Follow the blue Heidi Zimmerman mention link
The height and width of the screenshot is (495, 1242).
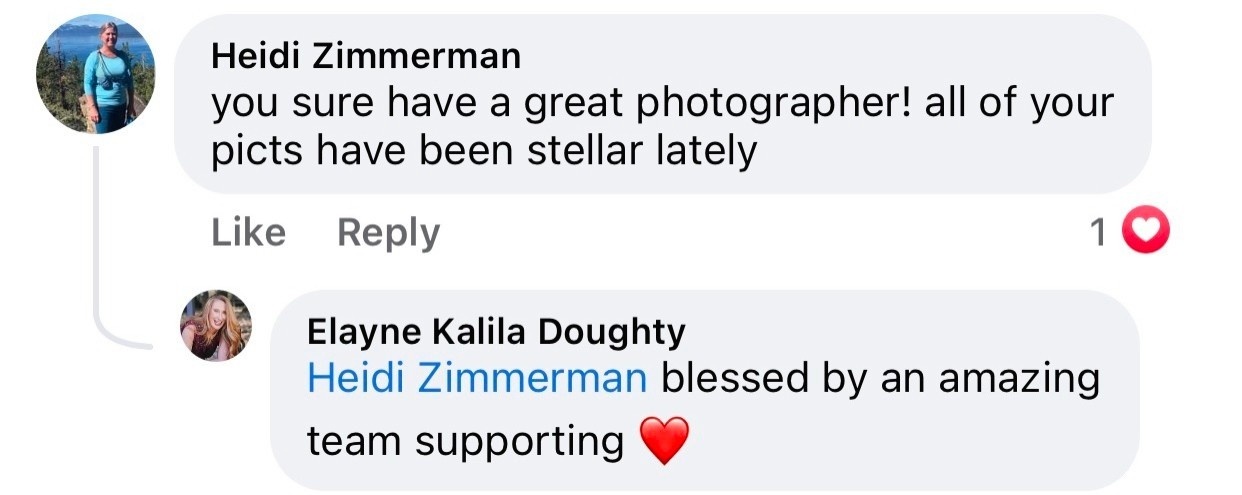[477, 379]
